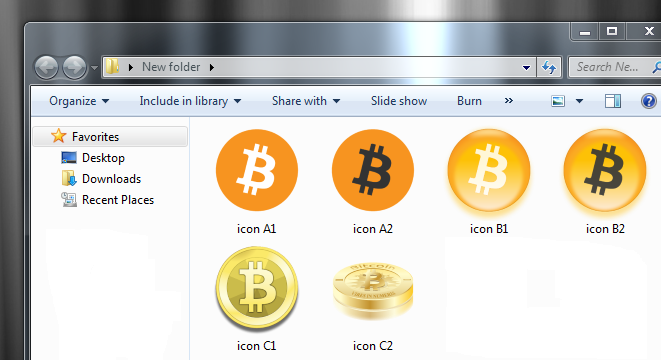The image size is (661, 360).
Task: Minimize the Explorer window
Action: click(585, 32)
